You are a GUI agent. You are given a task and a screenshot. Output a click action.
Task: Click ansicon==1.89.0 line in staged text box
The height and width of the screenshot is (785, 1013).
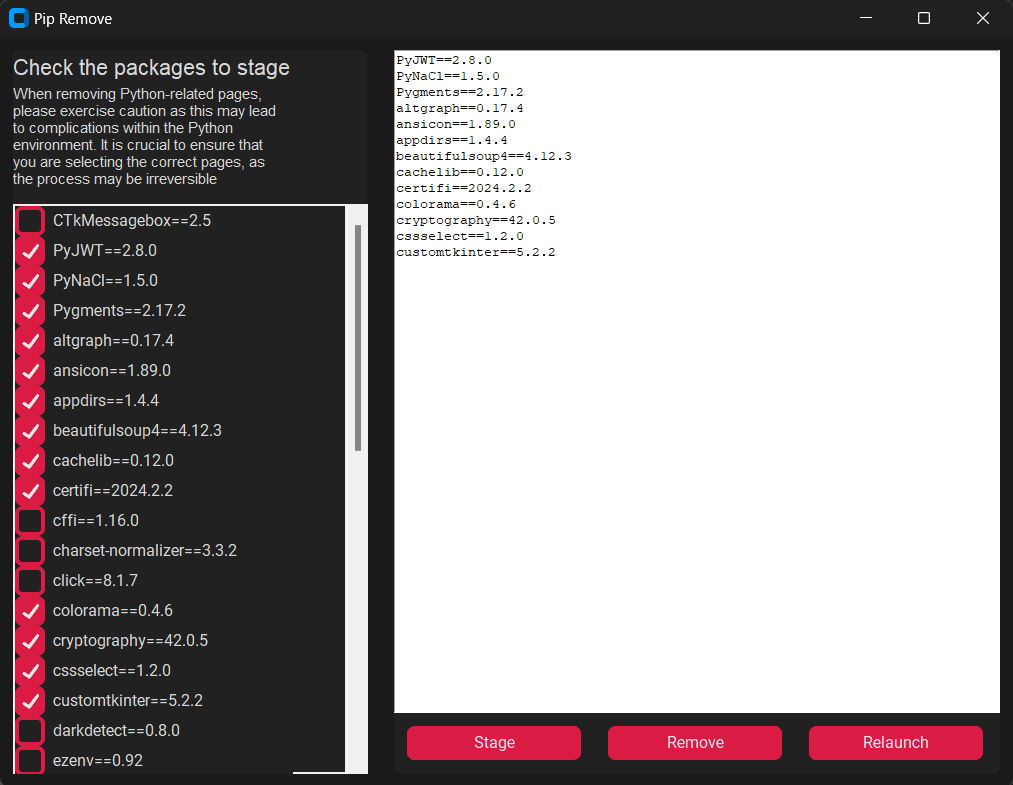(455, 124)
